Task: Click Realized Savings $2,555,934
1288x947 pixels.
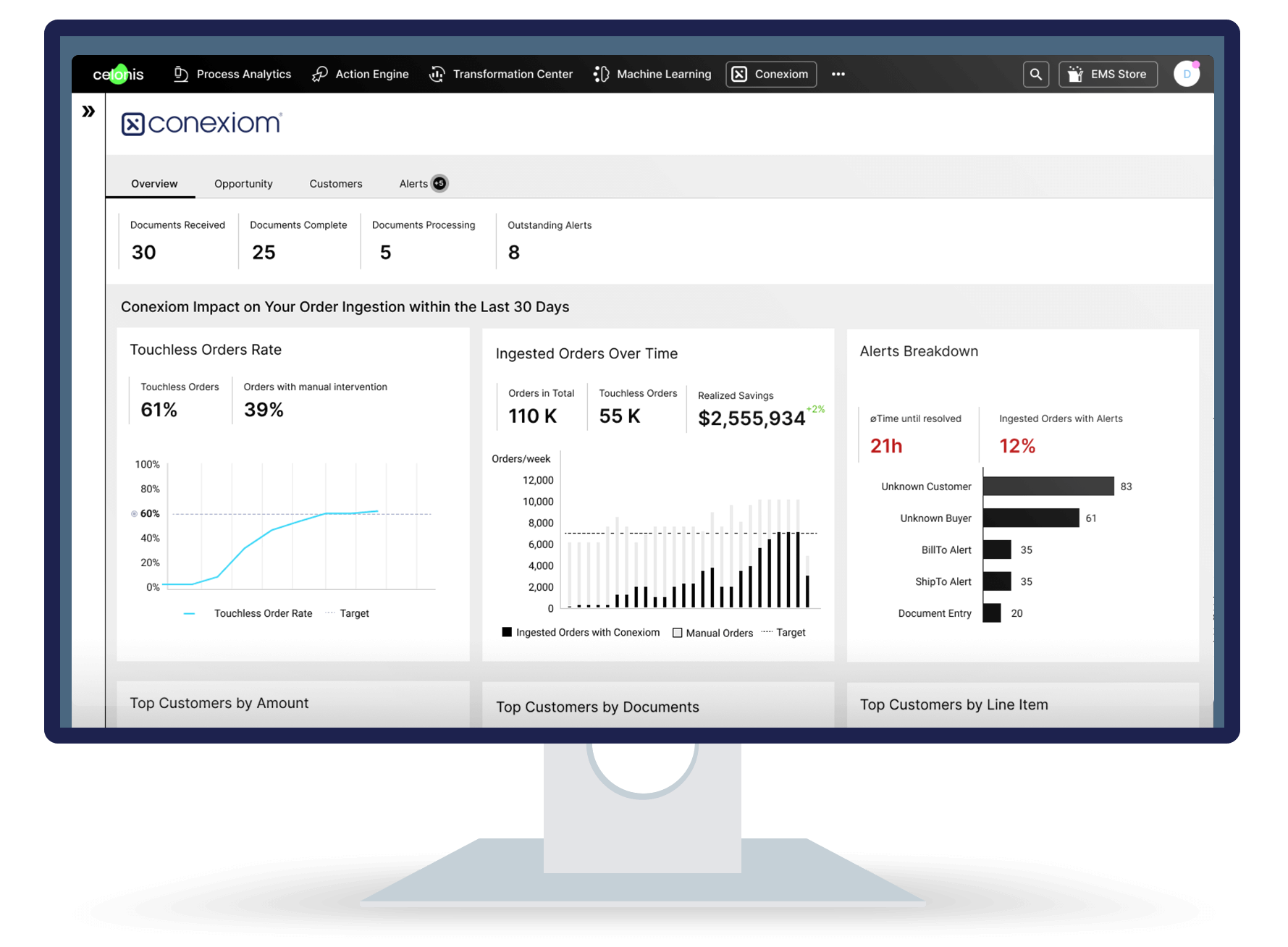Action: pos(752,418)
